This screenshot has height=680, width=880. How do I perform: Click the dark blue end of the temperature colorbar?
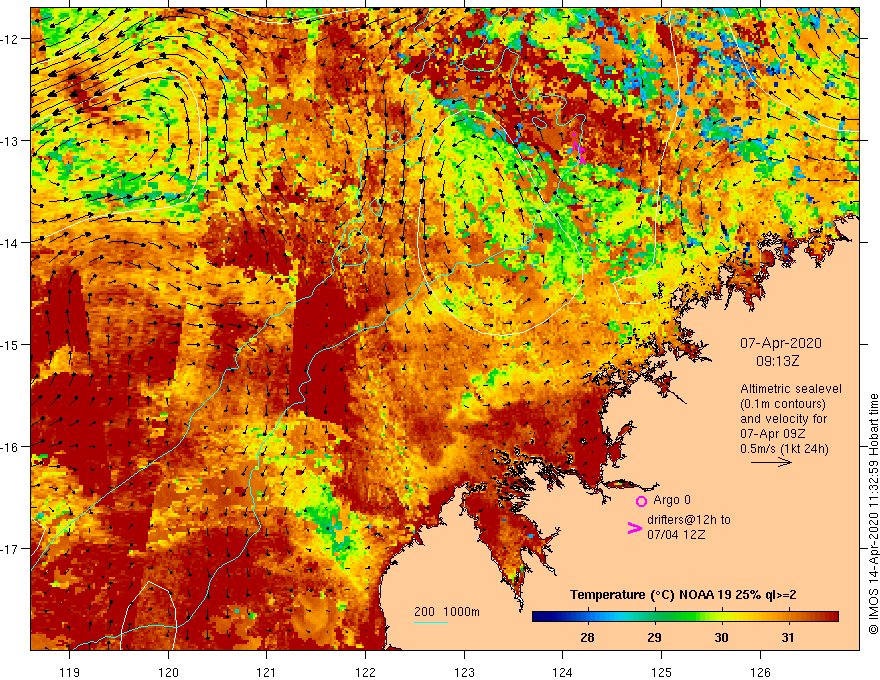click(542, 617)
